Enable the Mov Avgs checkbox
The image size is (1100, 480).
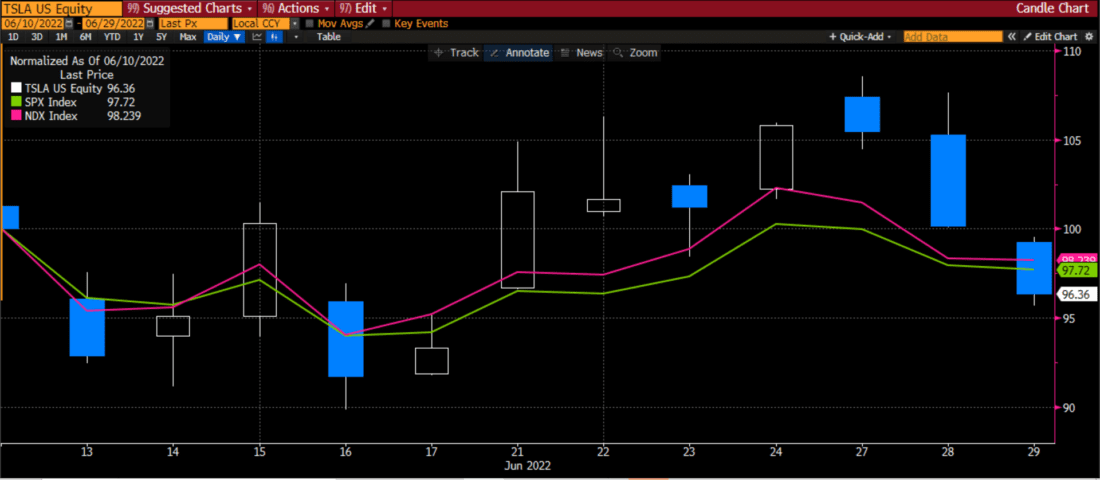pyautogui.click(x=310, y=23)
